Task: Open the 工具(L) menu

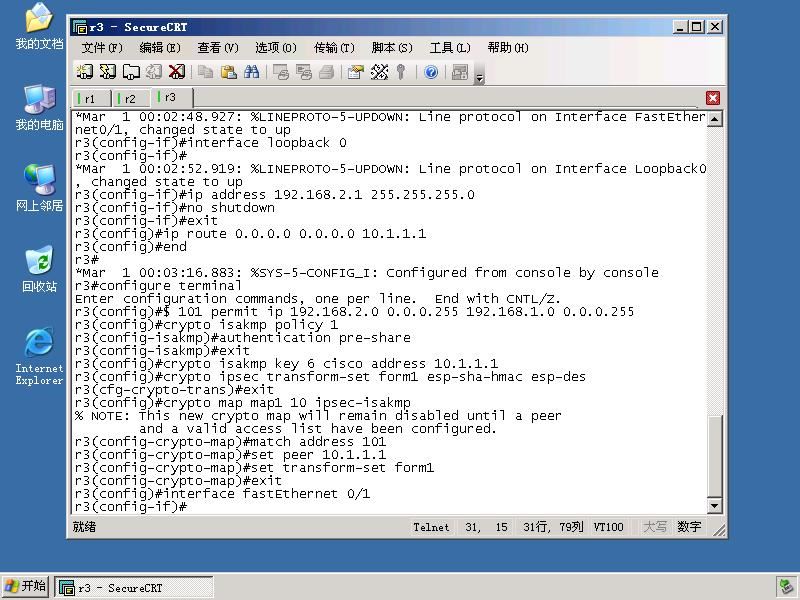Action: coord(449,48)
